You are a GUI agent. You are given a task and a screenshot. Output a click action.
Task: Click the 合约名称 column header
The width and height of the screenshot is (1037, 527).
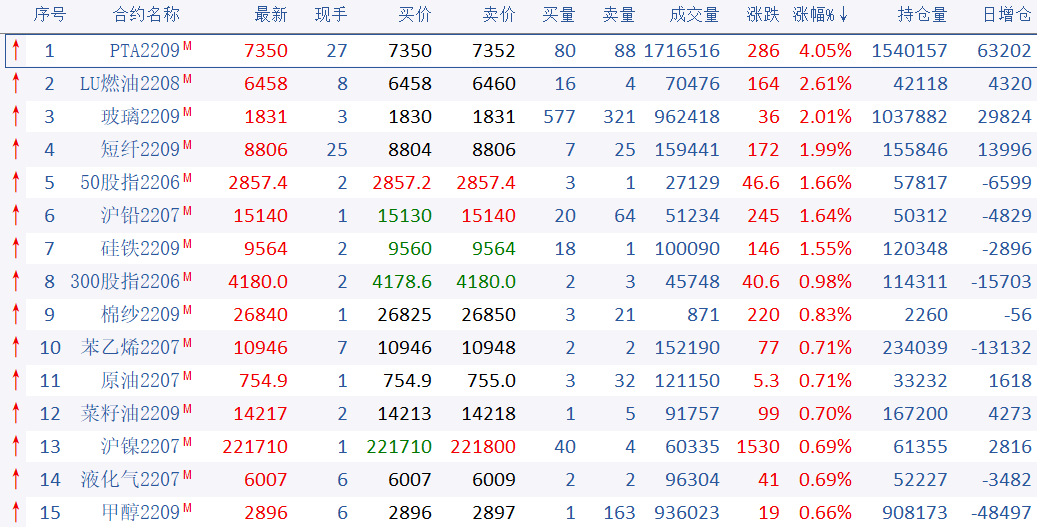tap(147, 15)
